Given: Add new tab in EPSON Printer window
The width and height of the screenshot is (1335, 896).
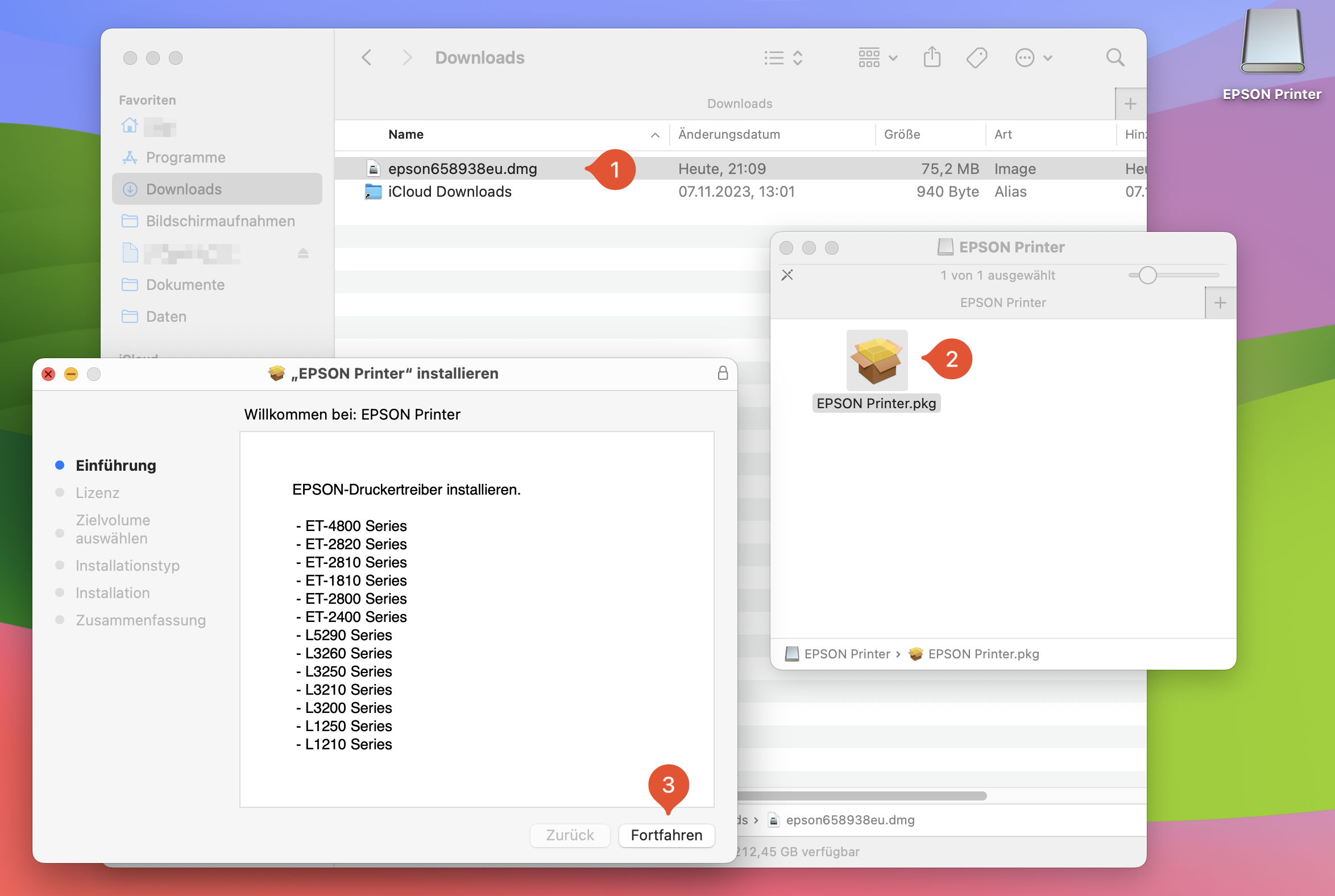Looking at the screenshot, I should (x=1220, y=303).
